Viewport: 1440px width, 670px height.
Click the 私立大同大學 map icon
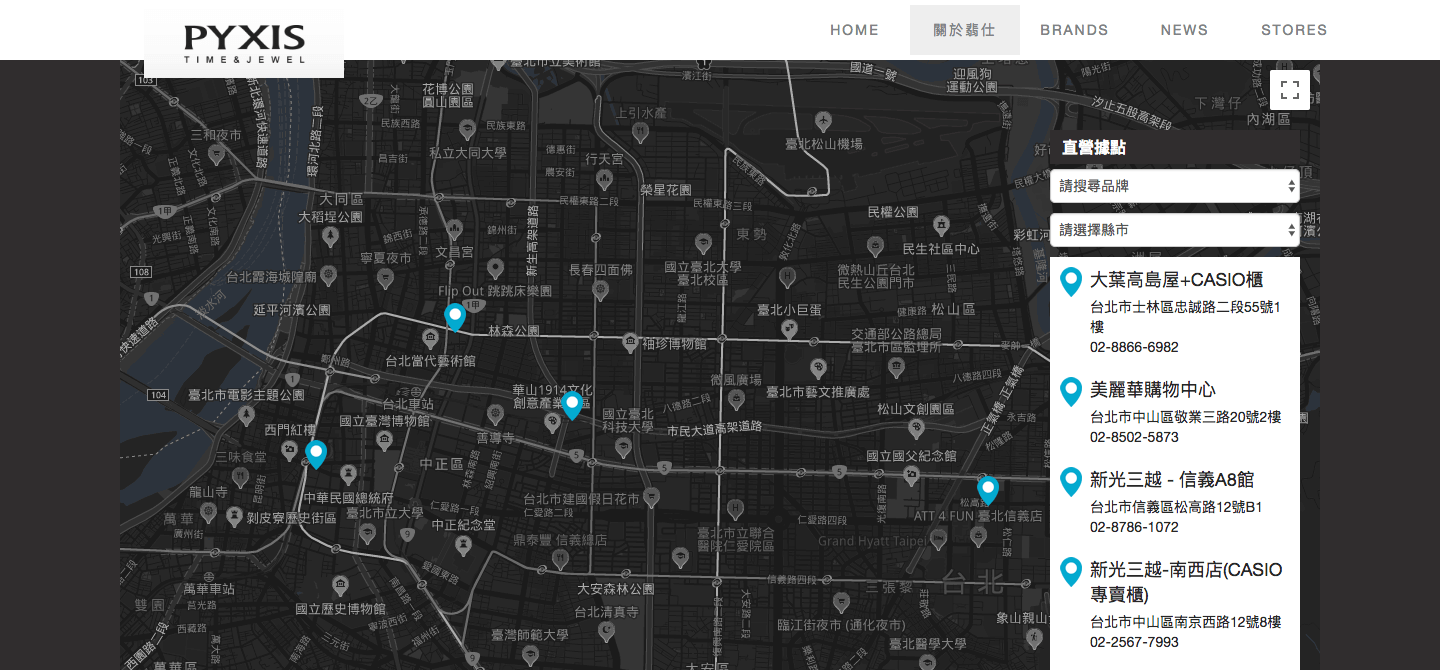[467, 130]
